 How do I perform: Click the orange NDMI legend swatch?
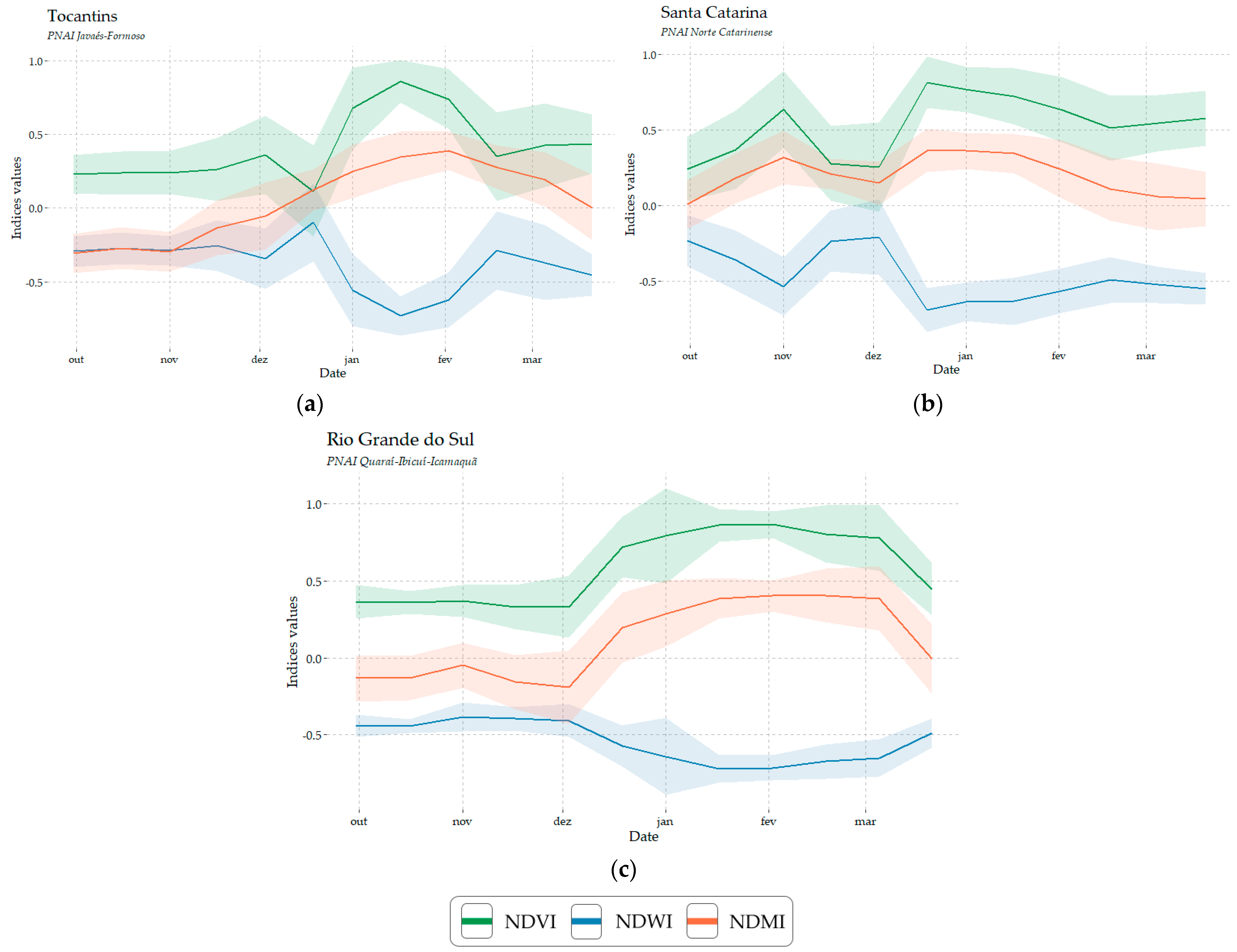coord(702,921)
